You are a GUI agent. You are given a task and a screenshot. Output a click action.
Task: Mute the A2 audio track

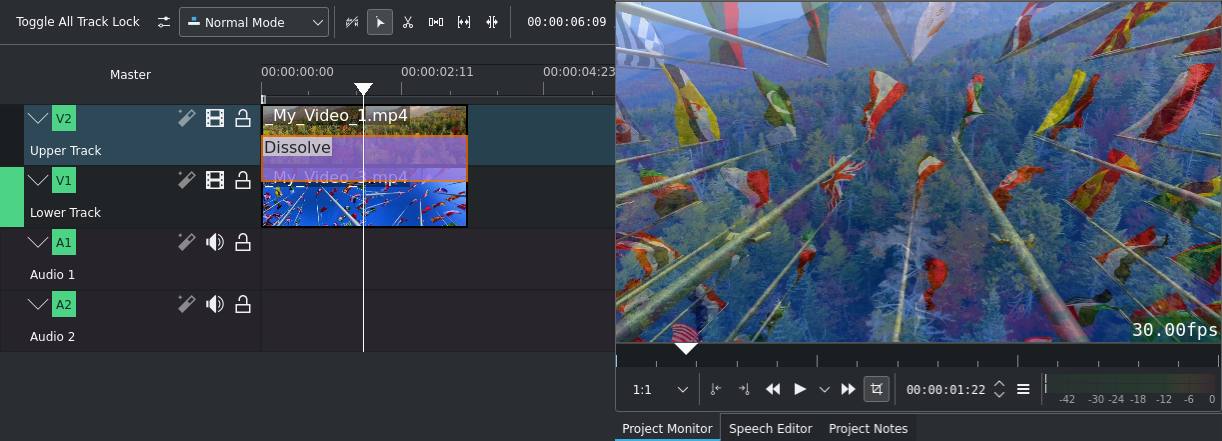click(215, 305)
